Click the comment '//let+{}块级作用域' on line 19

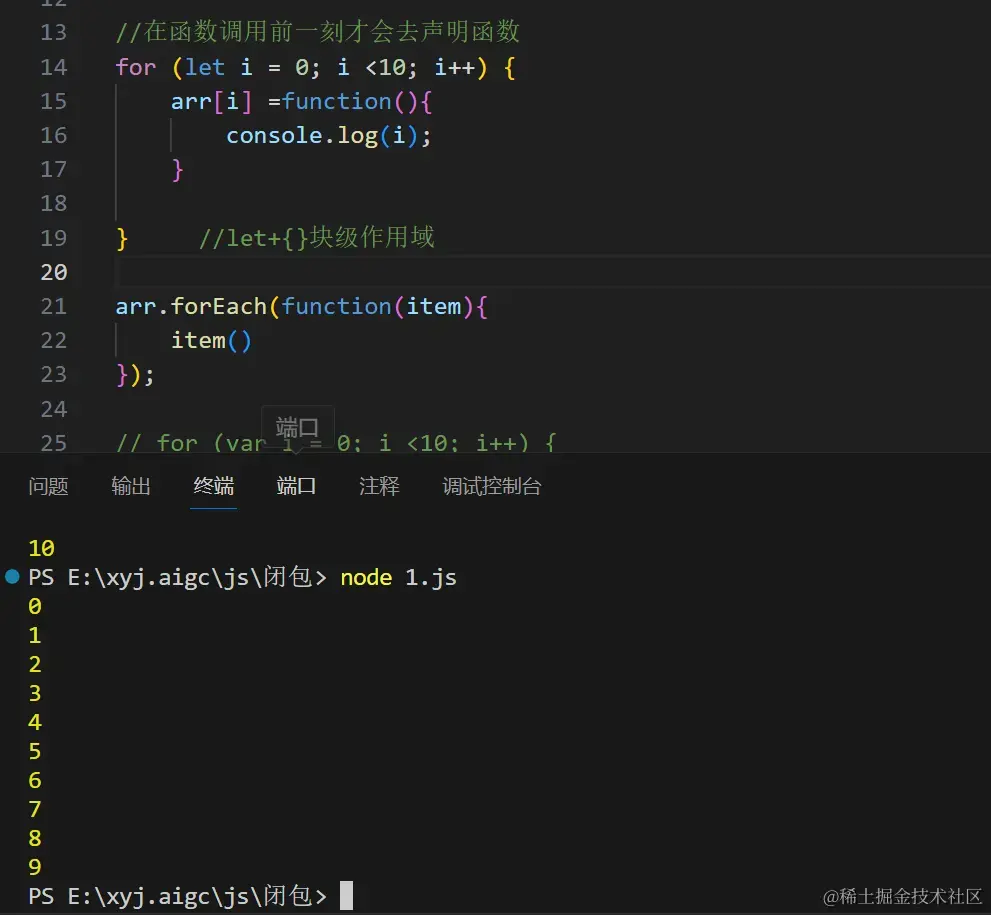pos(317,238)
